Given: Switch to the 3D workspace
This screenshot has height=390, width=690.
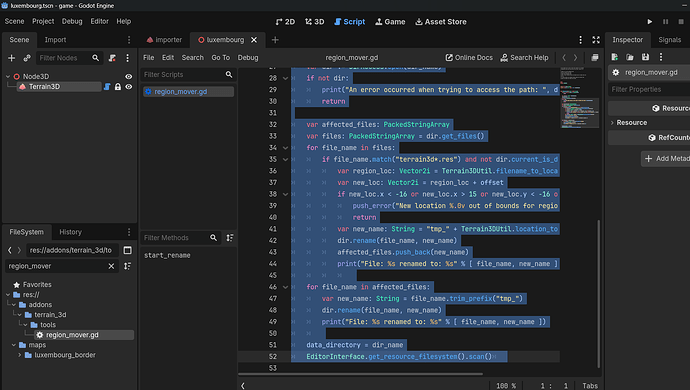Looking at the screenshot, I should point(314,22).
